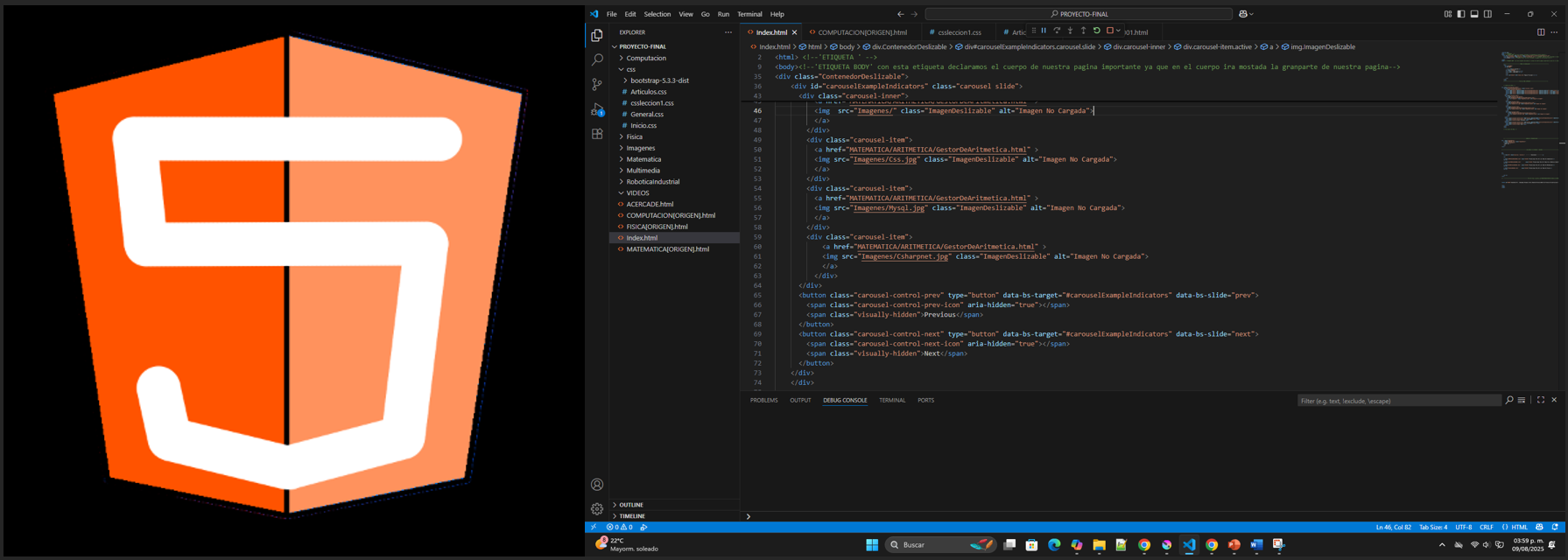Open the Manage gear icon
This screenshot has height=560, width=1568.
pos(597,509)
